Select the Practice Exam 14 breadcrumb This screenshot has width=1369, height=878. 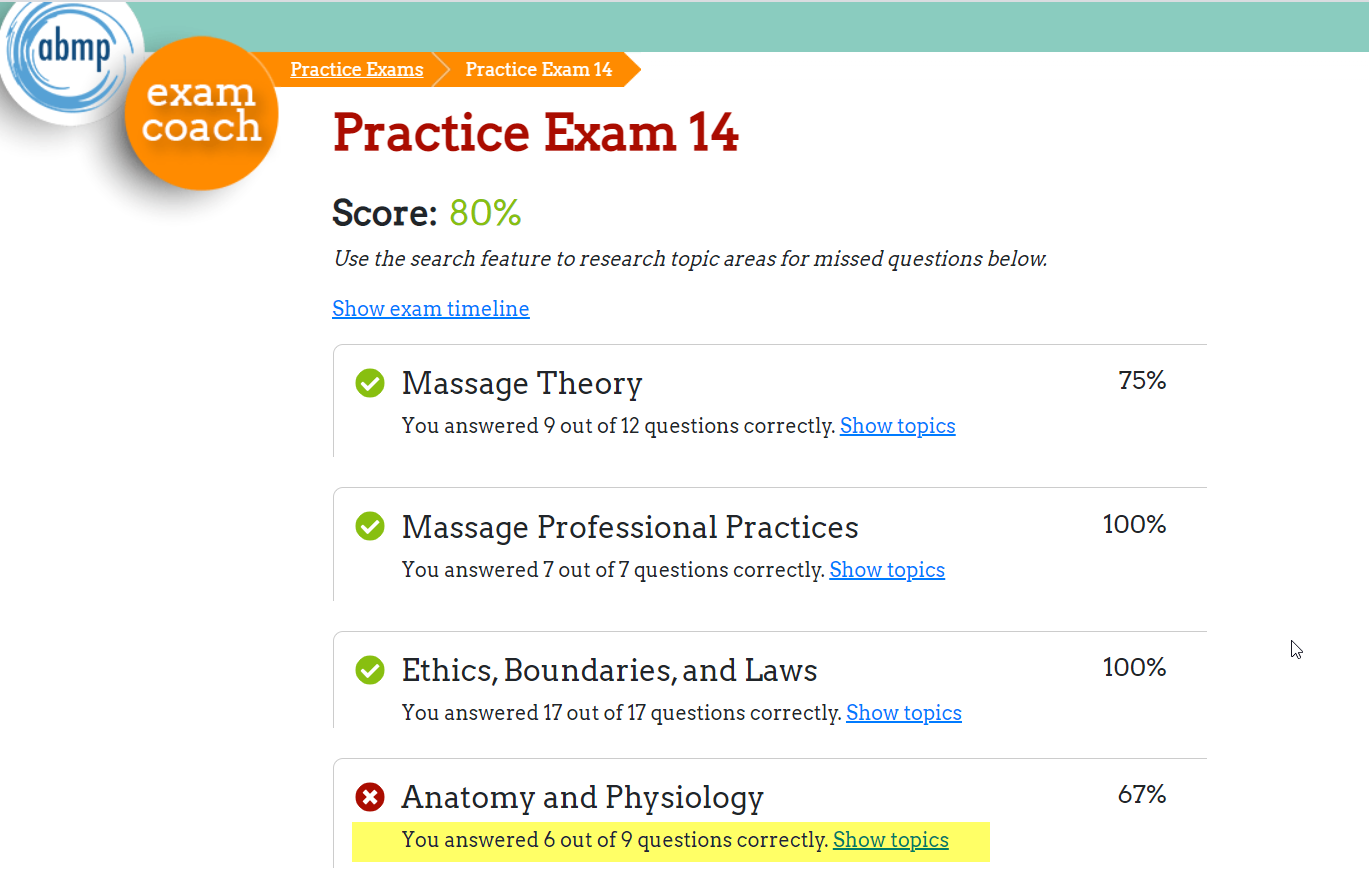pyautogui.click(x=539, y=69)
